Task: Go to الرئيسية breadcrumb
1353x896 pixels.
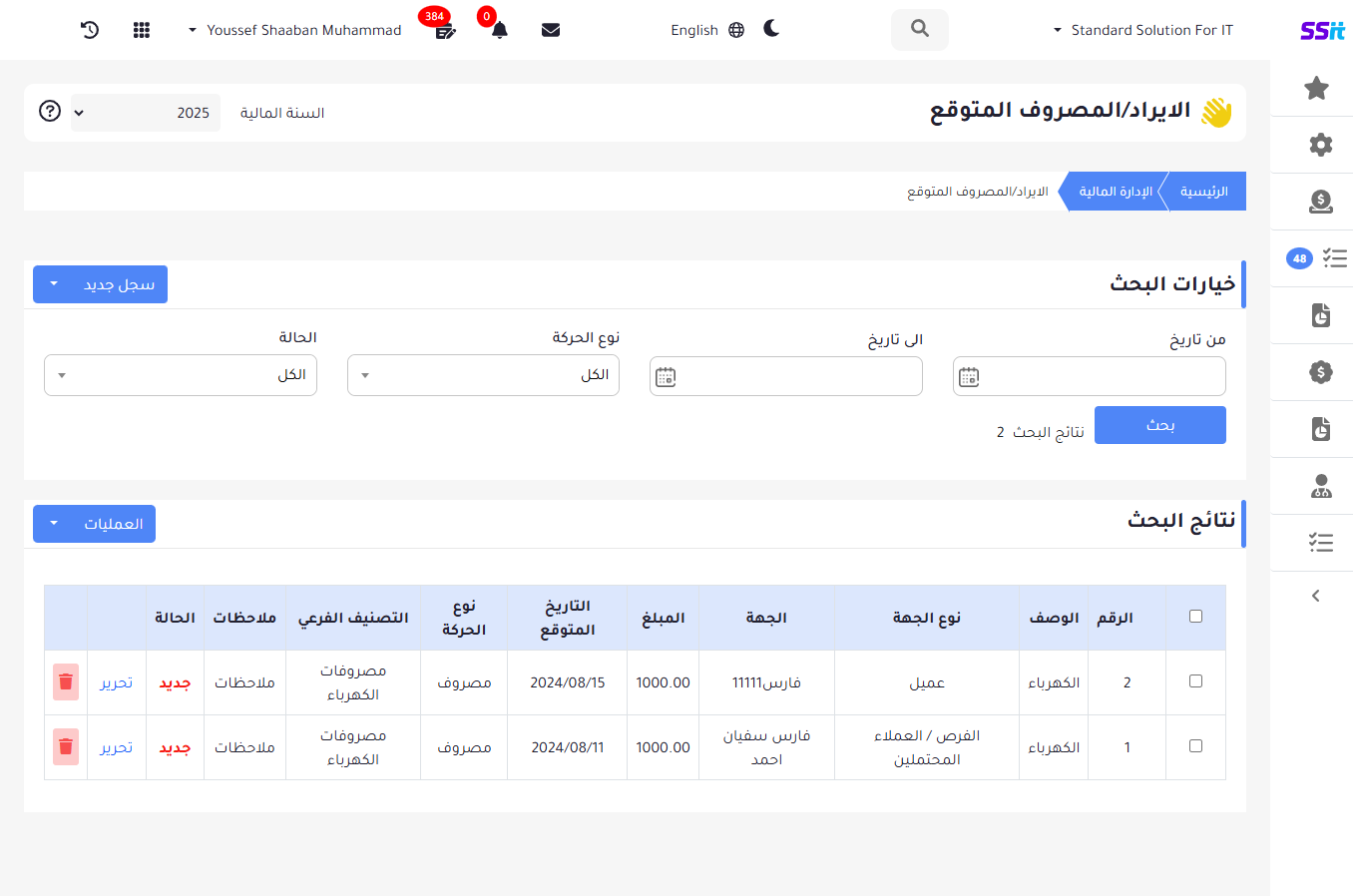Action: [1203, 192]
